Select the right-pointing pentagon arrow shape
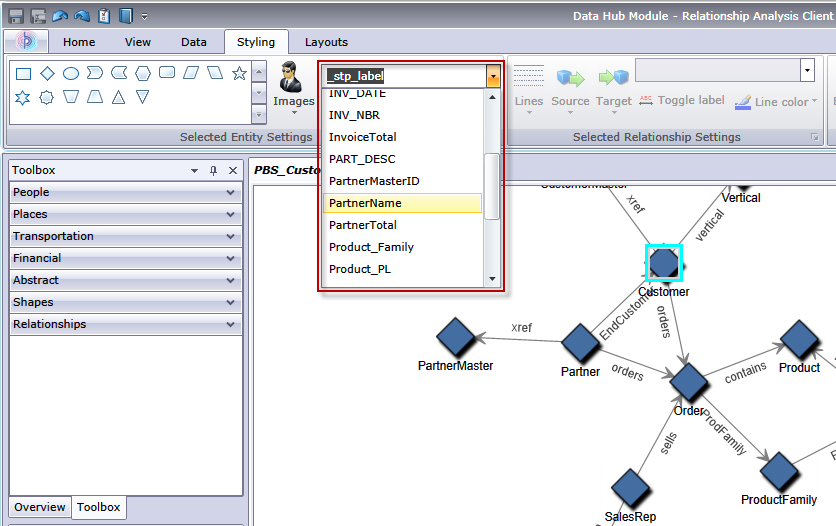 (x=95, y=72)
